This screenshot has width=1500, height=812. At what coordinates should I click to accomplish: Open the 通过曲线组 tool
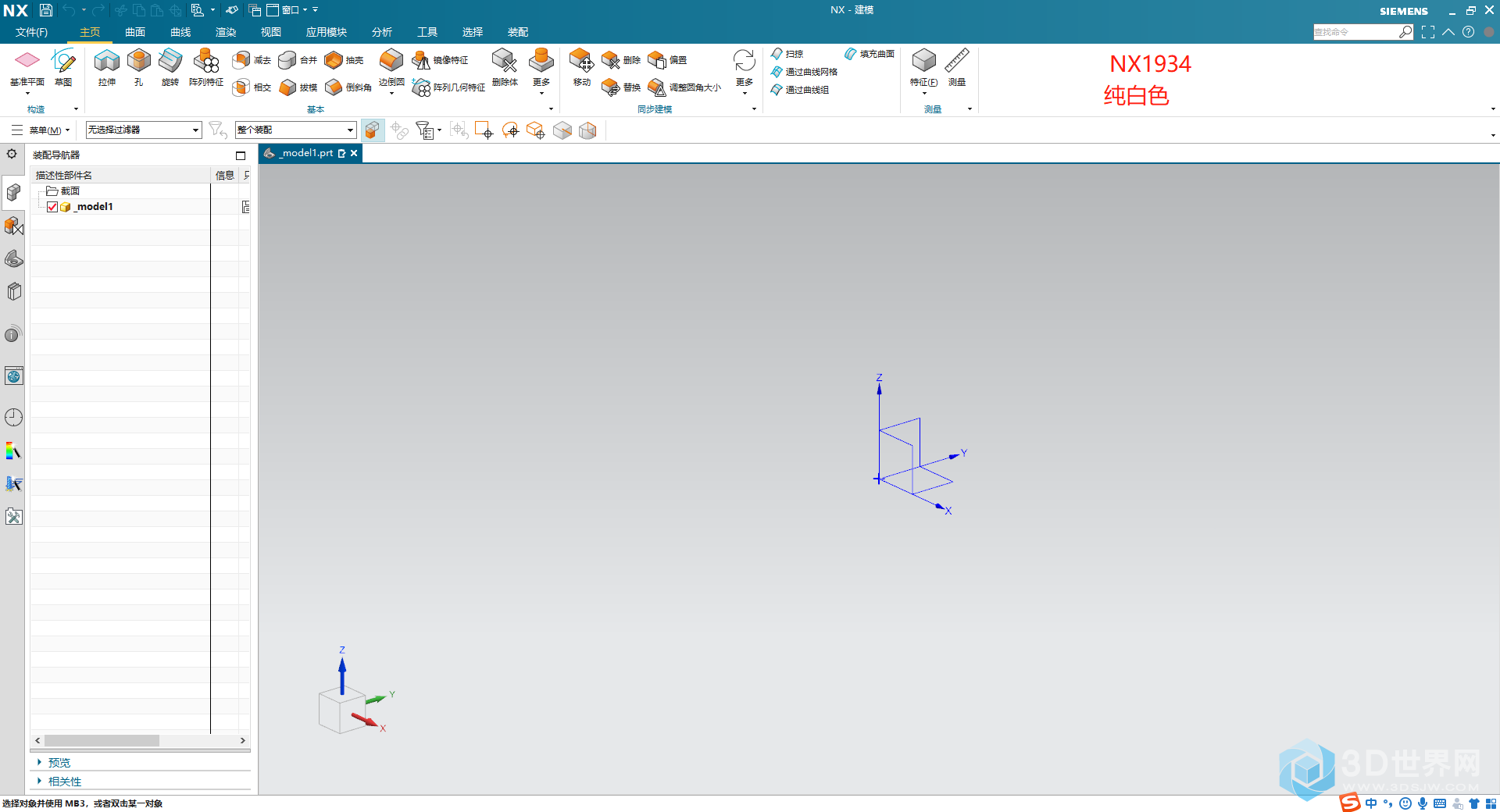click(799, 90)
